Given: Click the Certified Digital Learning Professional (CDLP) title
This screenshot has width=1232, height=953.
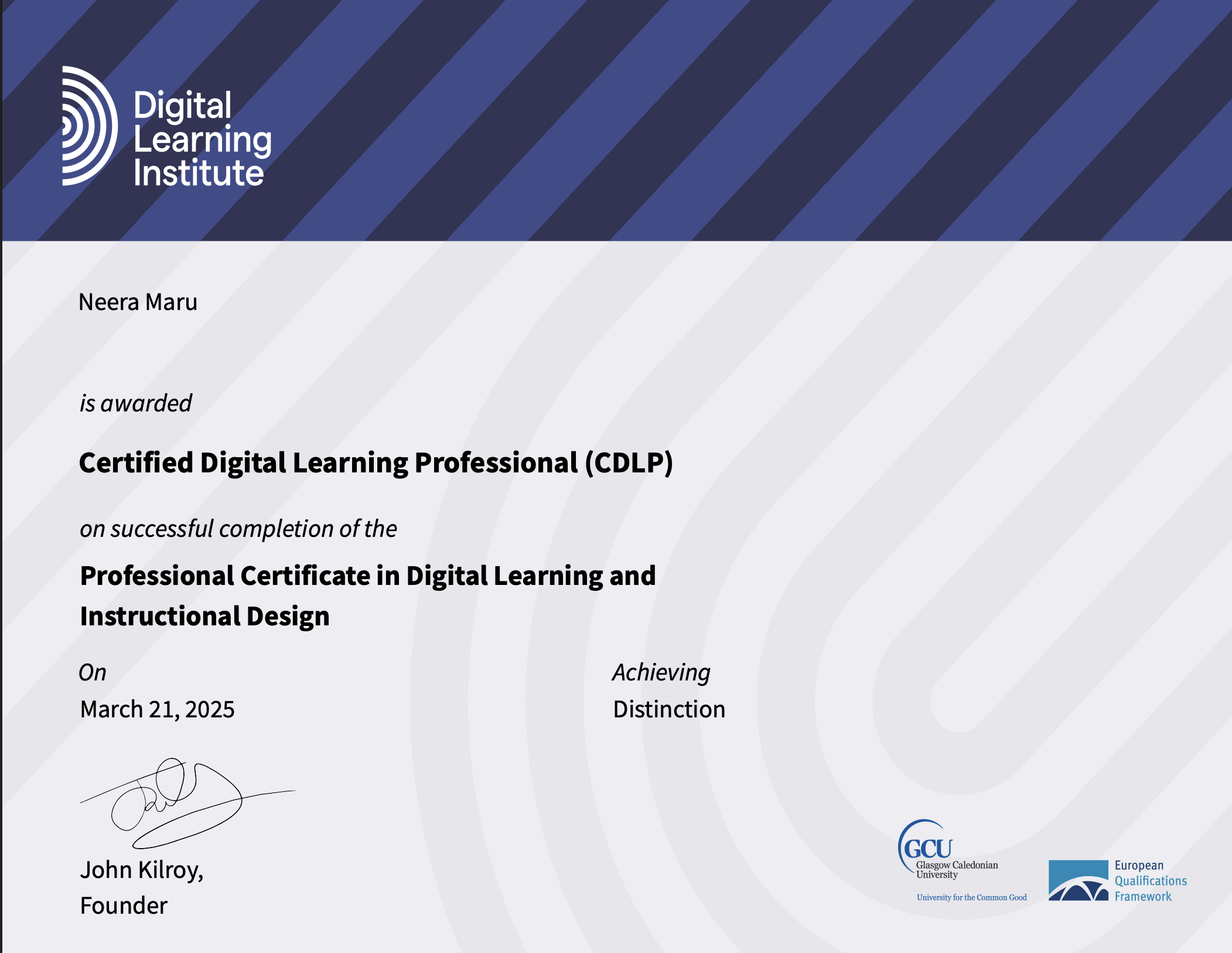Looking at the screenshot, I should pyautogui.click(x=375, y=463).
